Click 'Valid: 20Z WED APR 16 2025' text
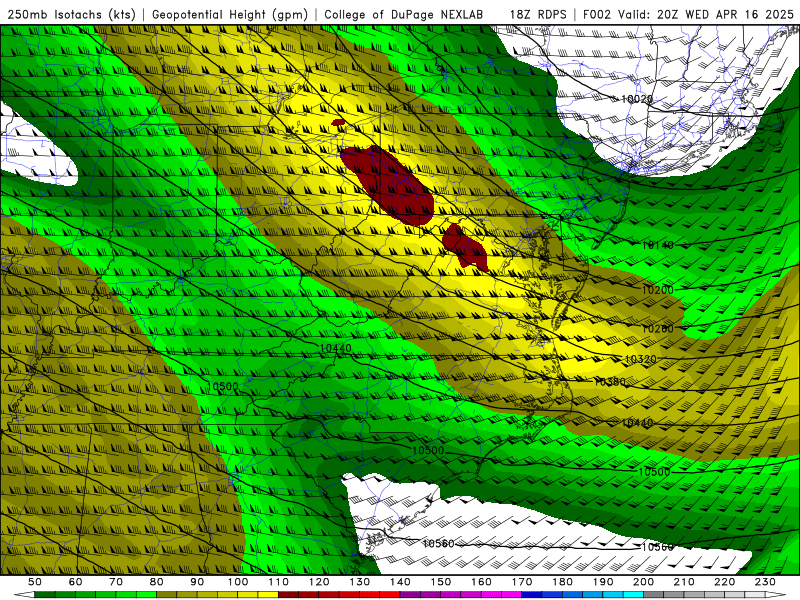Screen dimensions: 800x600 [706, 14]
